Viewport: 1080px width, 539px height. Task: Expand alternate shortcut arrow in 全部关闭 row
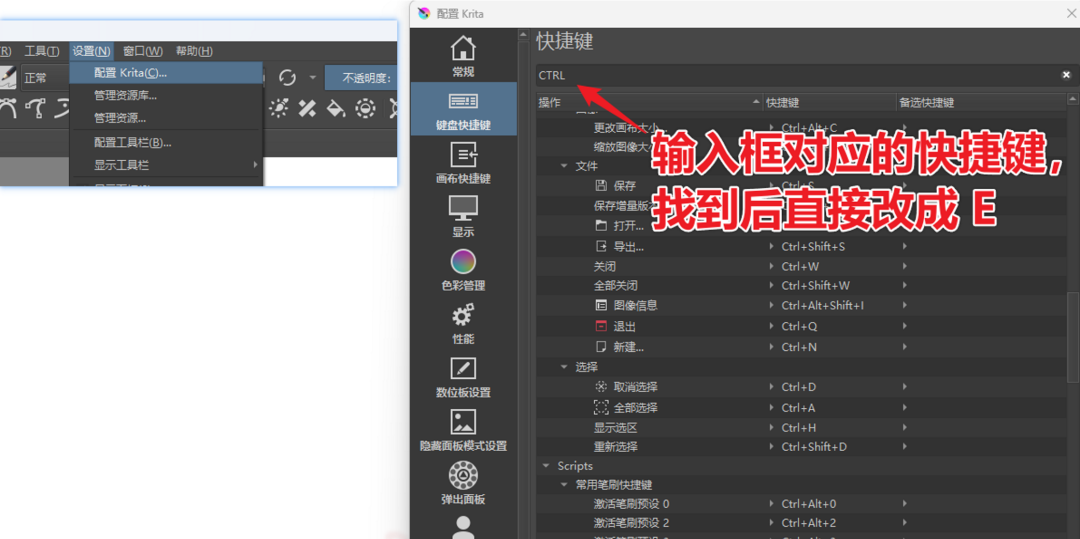904,285
